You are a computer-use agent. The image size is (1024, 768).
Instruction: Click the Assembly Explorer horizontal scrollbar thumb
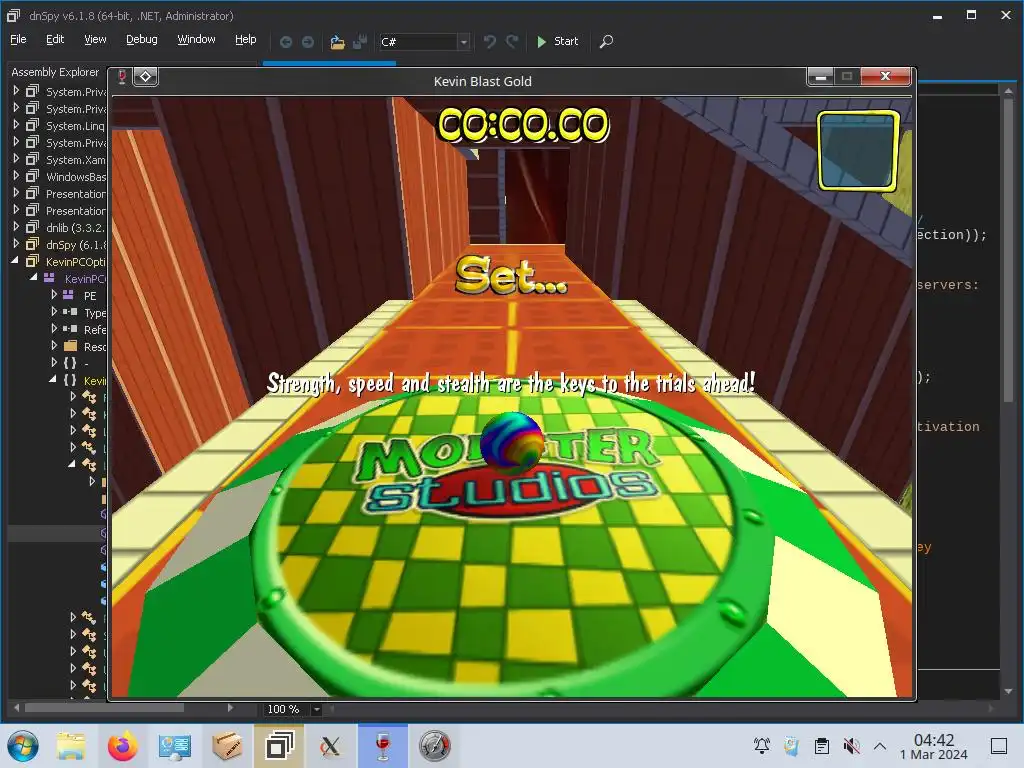tap(104, 707)
